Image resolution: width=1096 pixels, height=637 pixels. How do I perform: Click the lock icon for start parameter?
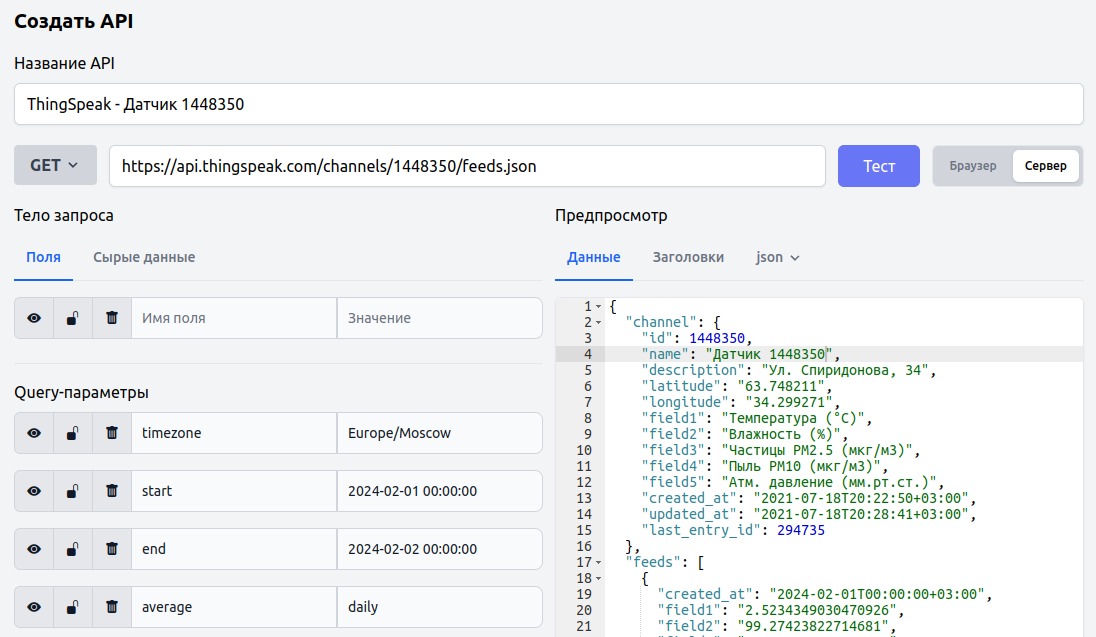coord(73,491)
